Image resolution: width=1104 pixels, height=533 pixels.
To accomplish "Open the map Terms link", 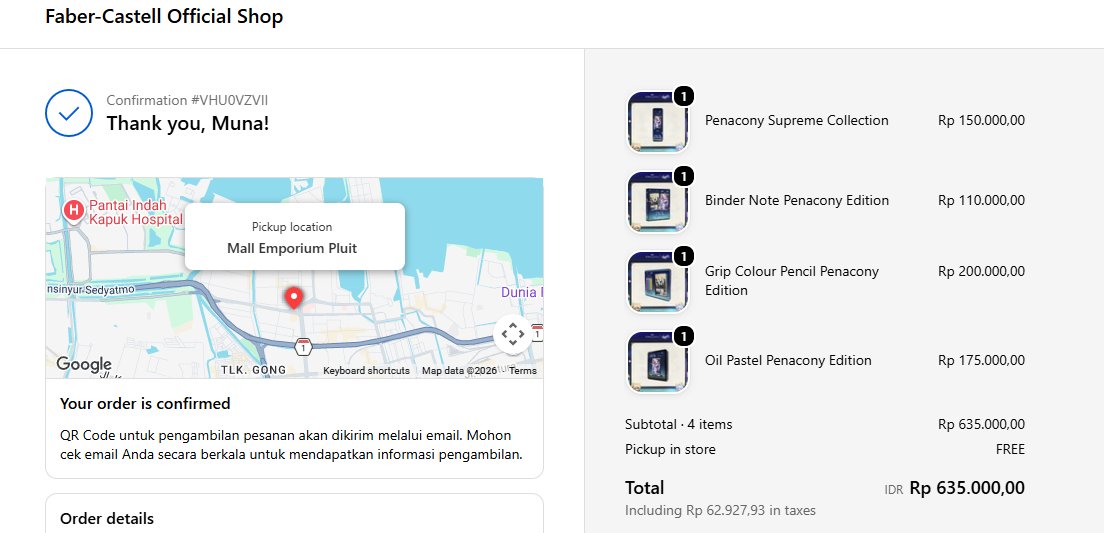I will tap(523, 370).
